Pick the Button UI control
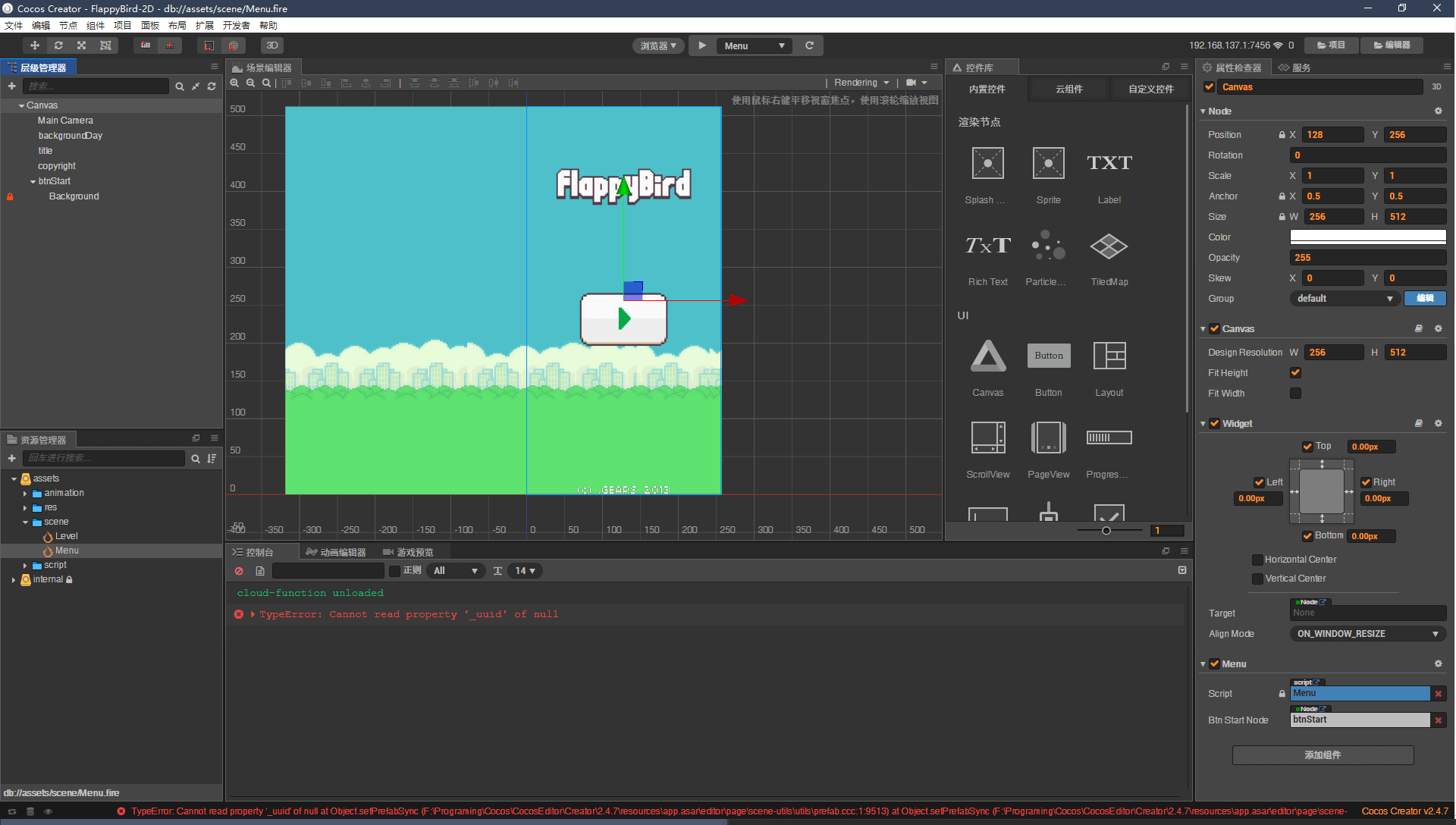This screenshot has width=1456, height=825. 1048,369
